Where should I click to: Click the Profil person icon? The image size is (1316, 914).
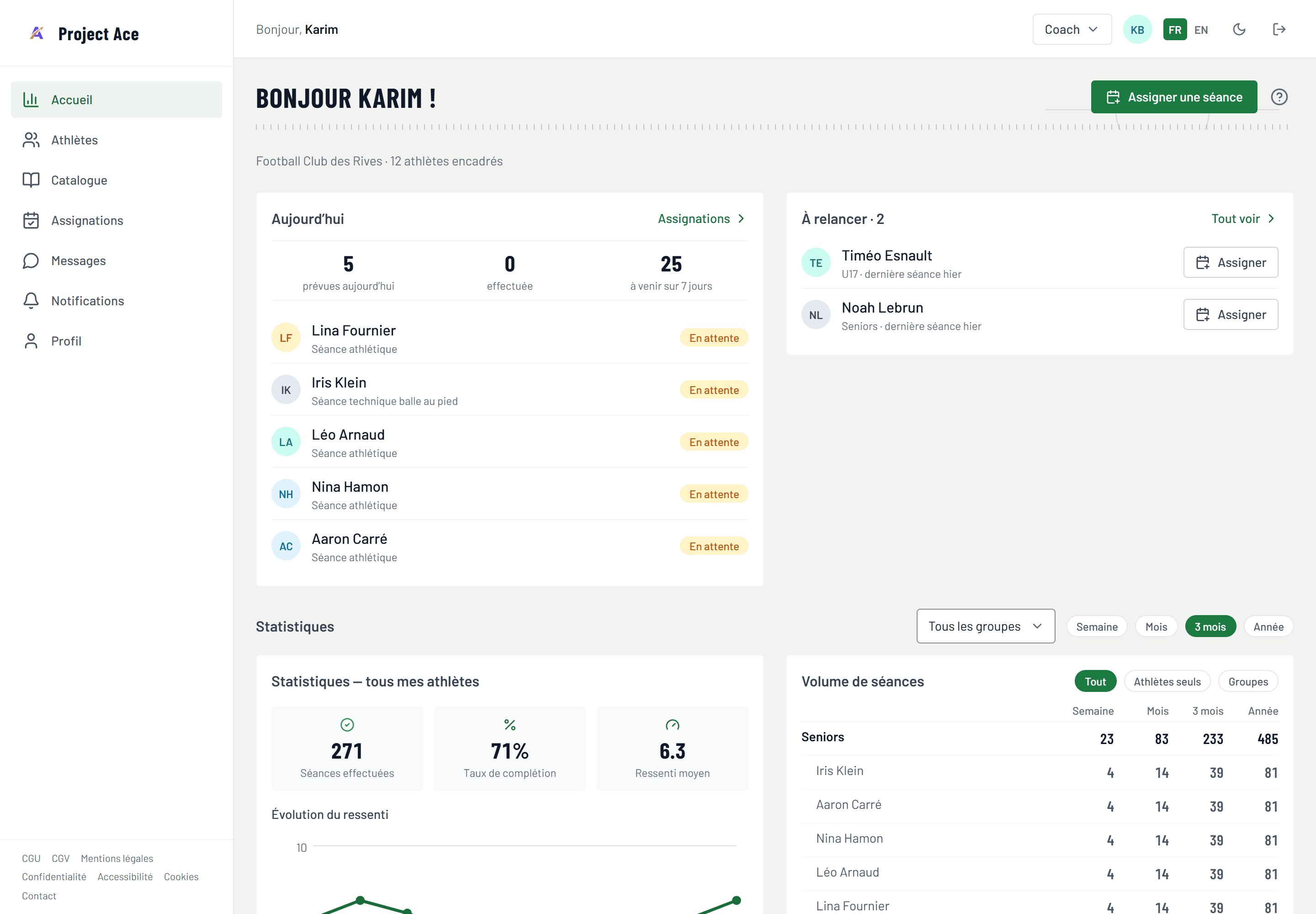[x=31, y=341]
